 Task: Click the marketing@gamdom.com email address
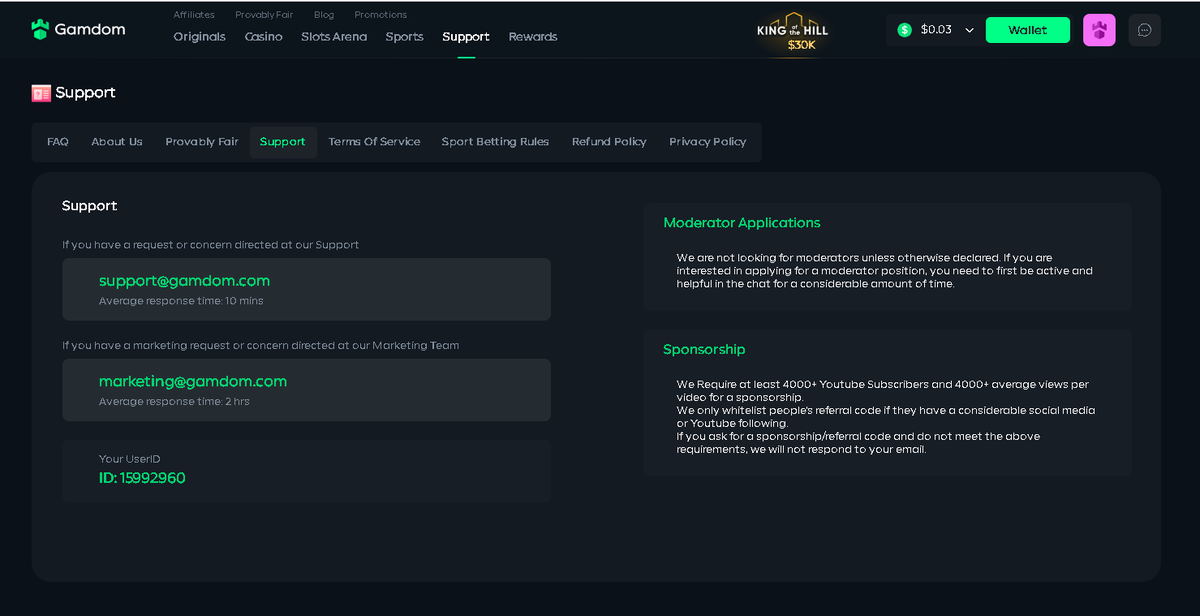[193, 382]
